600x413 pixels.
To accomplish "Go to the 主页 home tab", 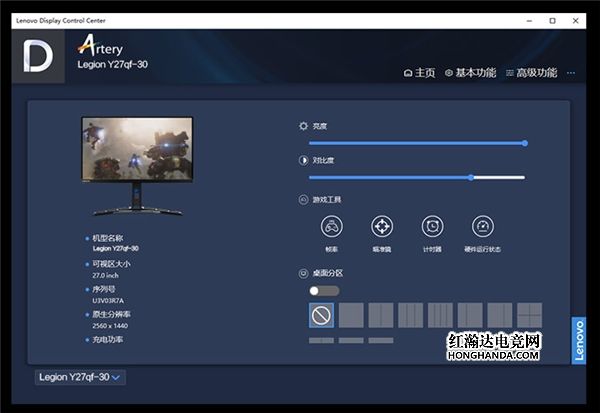I will pos(420,73).
